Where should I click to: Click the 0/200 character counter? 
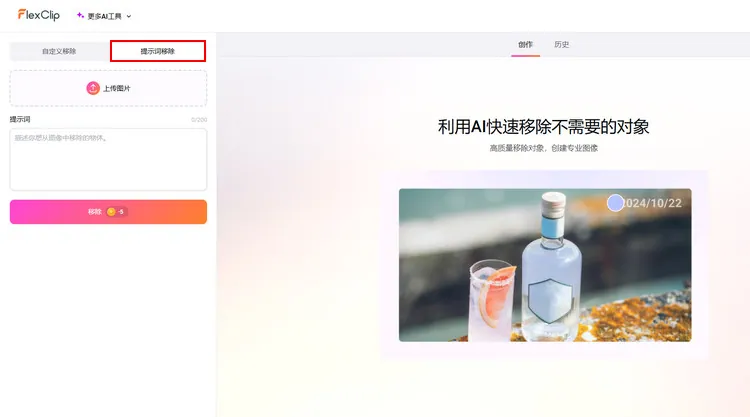click(x=199, y=120)
